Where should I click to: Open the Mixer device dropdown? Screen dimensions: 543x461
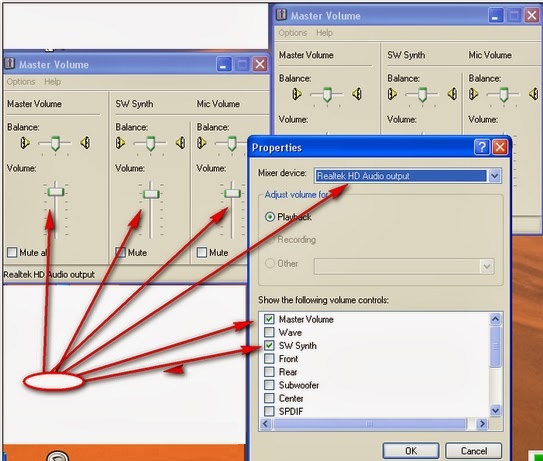point(495,176)
